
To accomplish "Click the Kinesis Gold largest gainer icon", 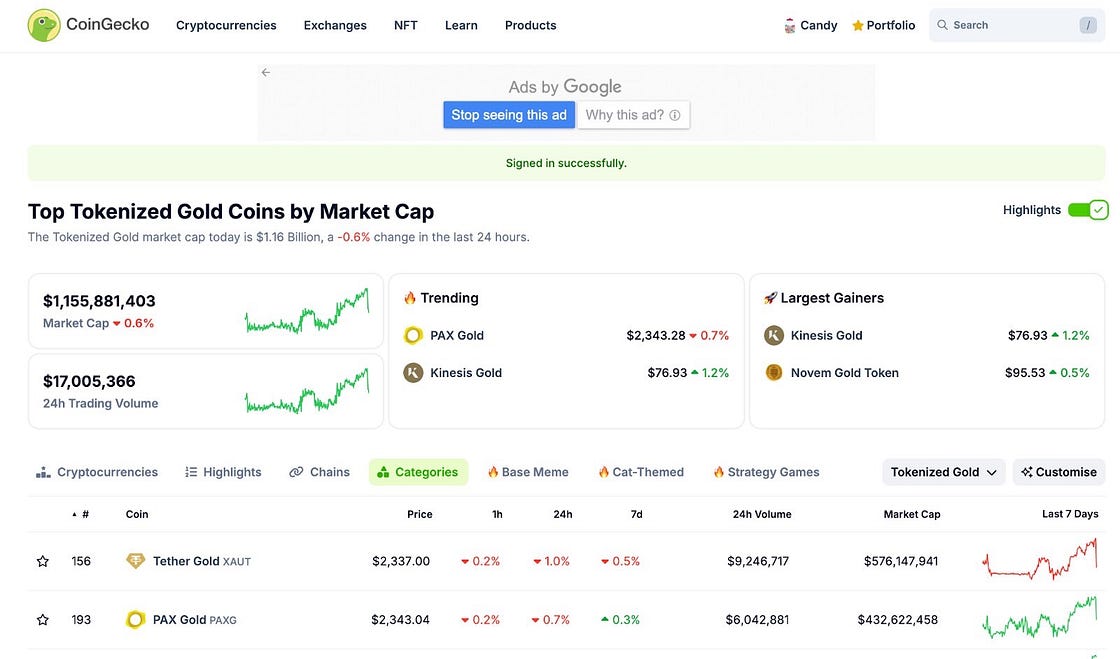I will [x=774, y=336].
